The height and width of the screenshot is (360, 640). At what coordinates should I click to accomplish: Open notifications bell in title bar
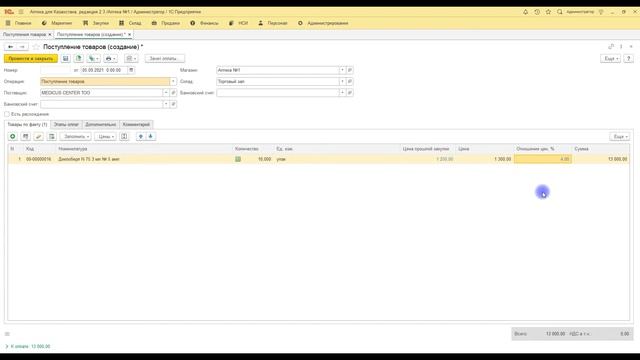[x=525, y=12]
